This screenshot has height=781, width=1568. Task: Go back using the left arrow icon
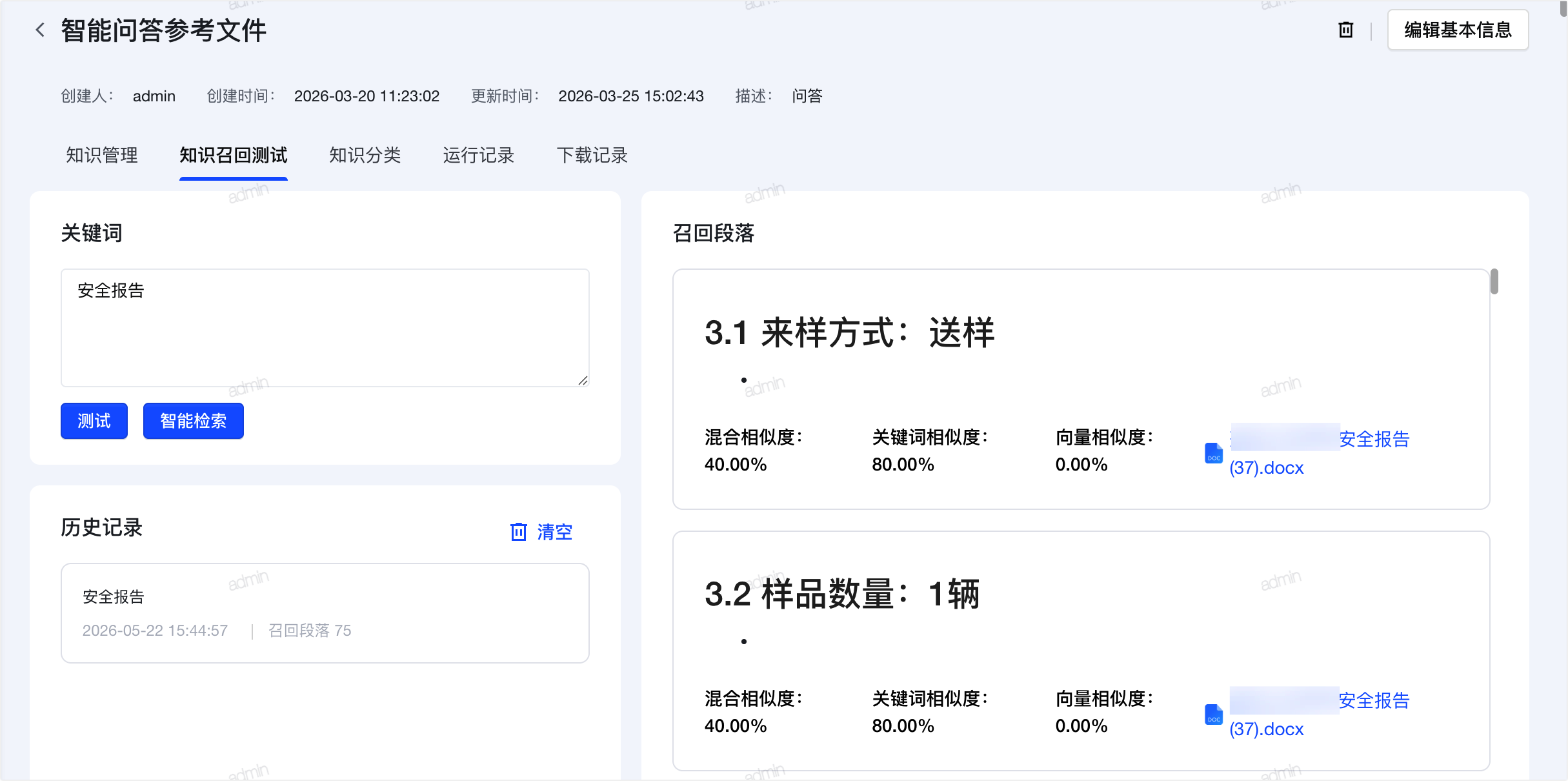[x=40, y=30]
